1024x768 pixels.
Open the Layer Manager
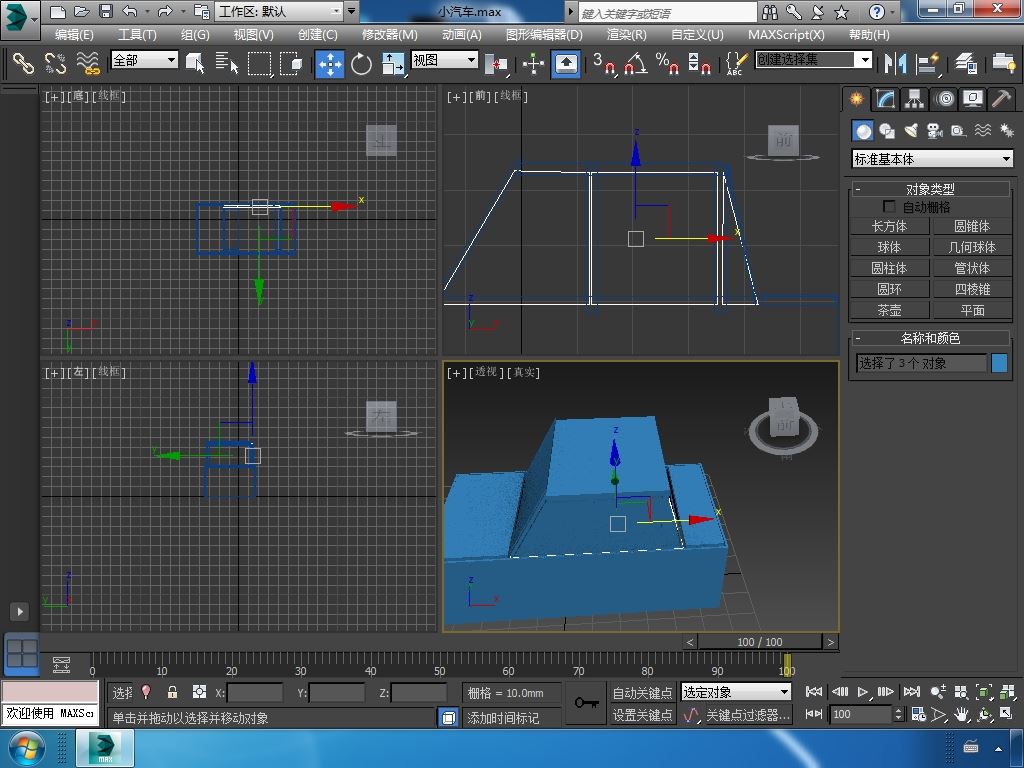pyautogui.click(x=966, y=63)
